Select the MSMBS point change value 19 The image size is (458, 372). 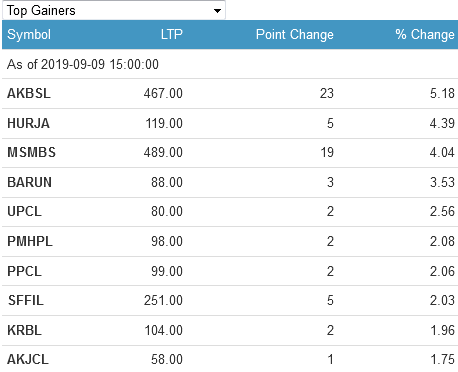[327, 153]
